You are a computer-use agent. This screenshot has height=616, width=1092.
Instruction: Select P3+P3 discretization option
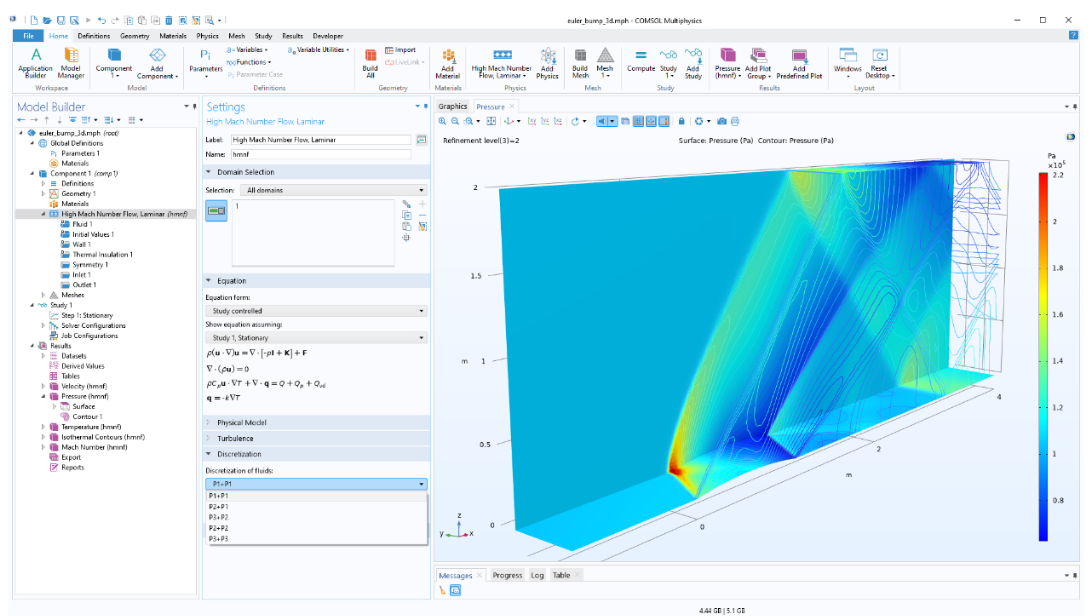(x=317, y=539)
